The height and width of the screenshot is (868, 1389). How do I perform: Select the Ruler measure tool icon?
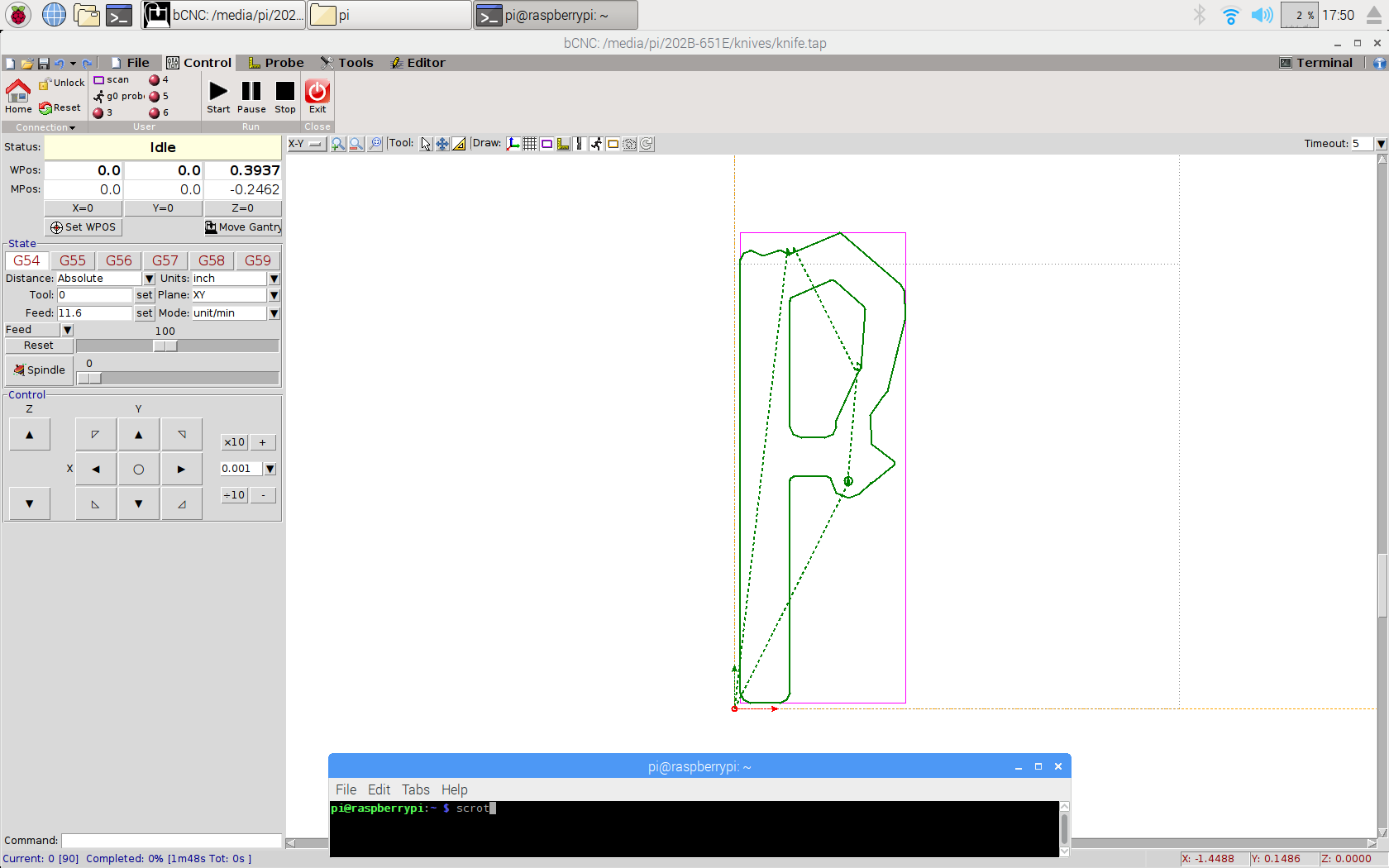(x=459, y=144)
